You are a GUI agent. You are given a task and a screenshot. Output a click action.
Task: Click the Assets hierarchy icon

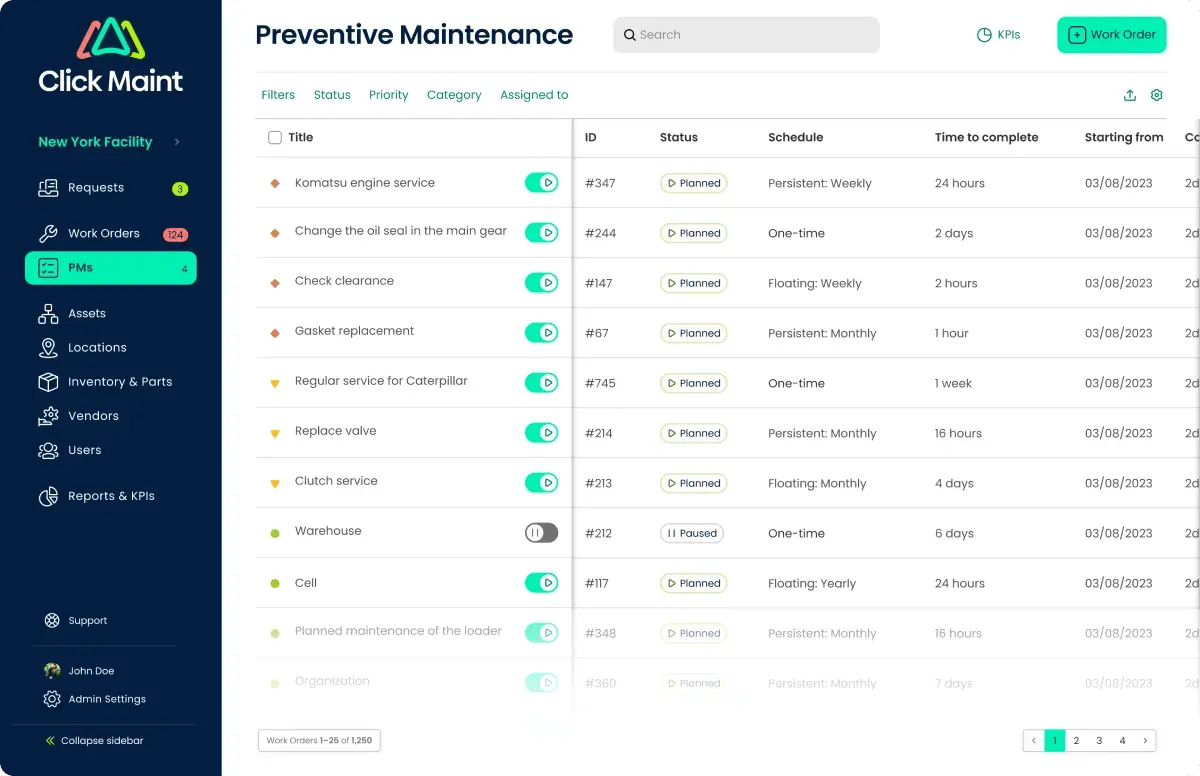pos(48,314)
